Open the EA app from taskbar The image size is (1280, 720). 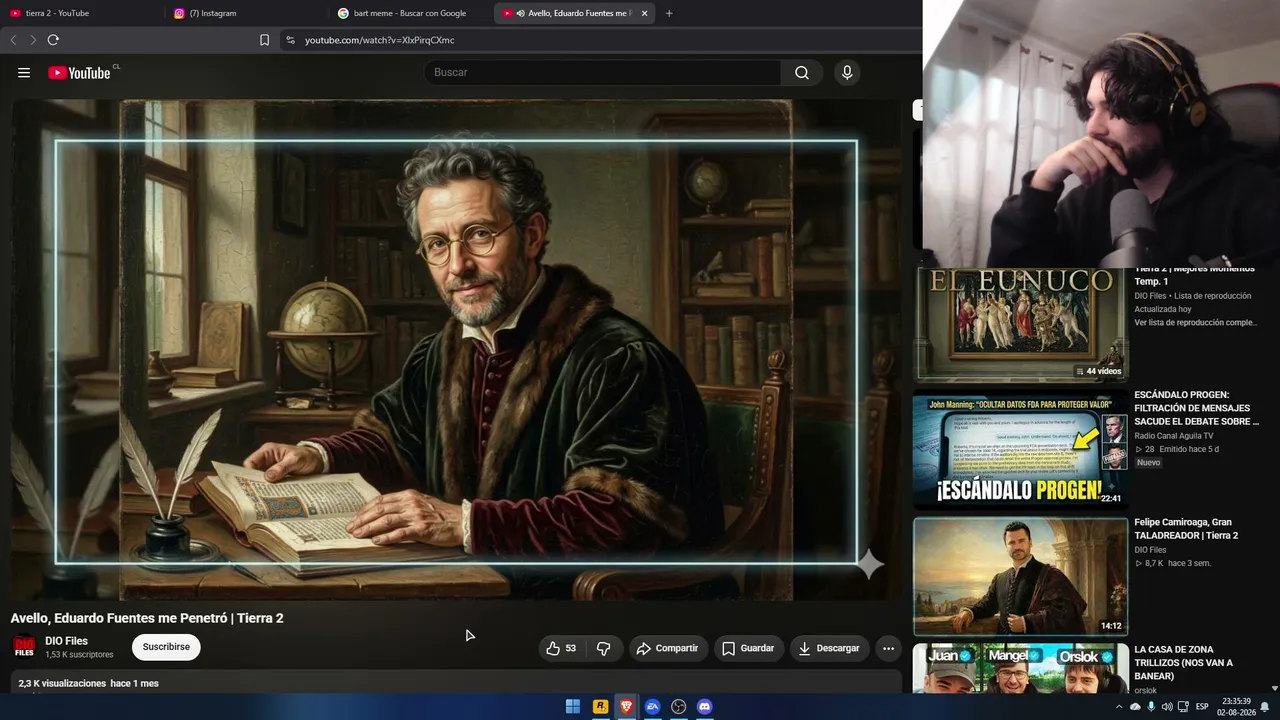[x=652, y=706]
